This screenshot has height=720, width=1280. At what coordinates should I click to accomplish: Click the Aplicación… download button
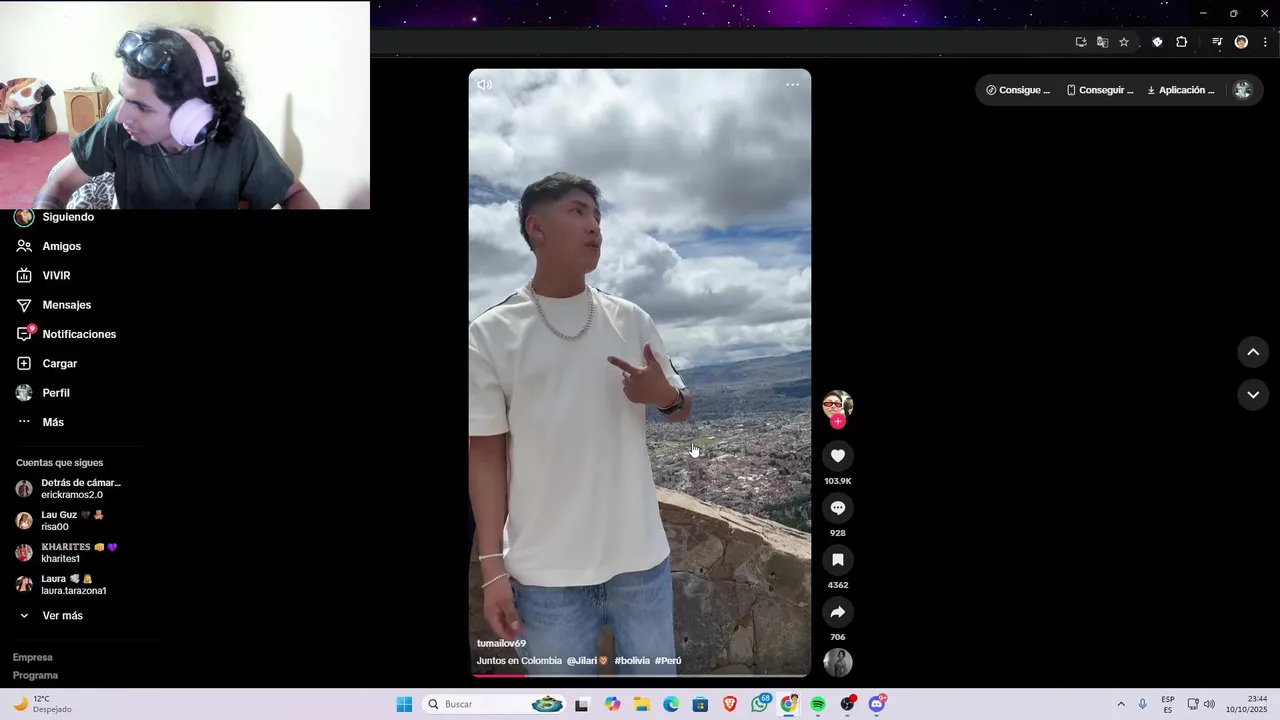[1180, 90]
